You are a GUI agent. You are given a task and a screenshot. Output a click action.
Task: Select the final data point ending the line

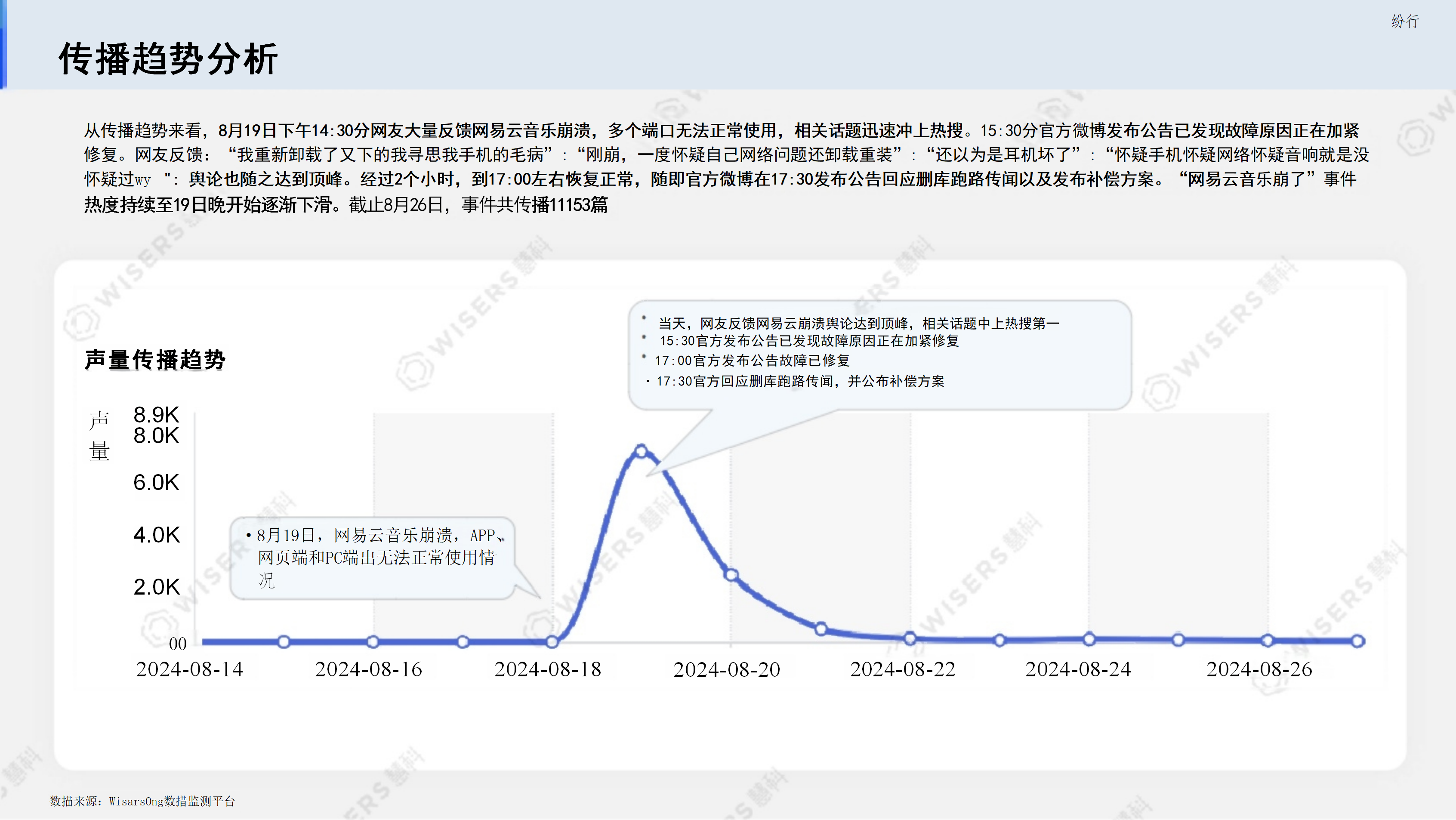pyautogui.click(x=1357, y=641)
